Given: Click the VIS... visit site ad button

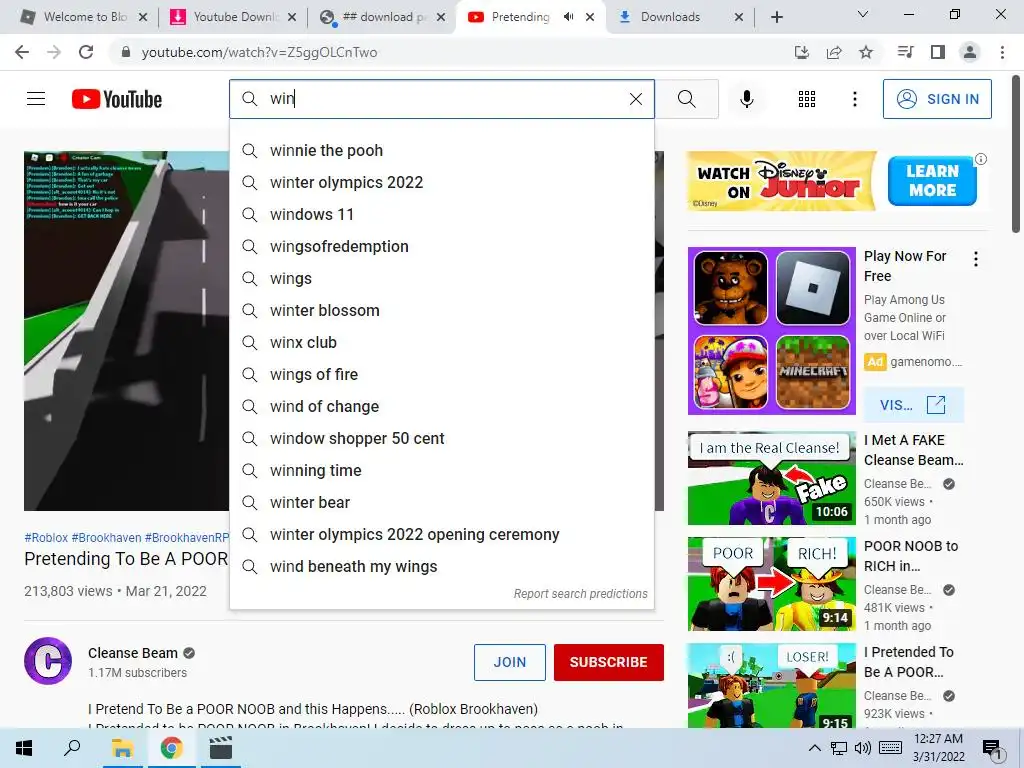Looking at the screenshot, I should click(913, 405).
